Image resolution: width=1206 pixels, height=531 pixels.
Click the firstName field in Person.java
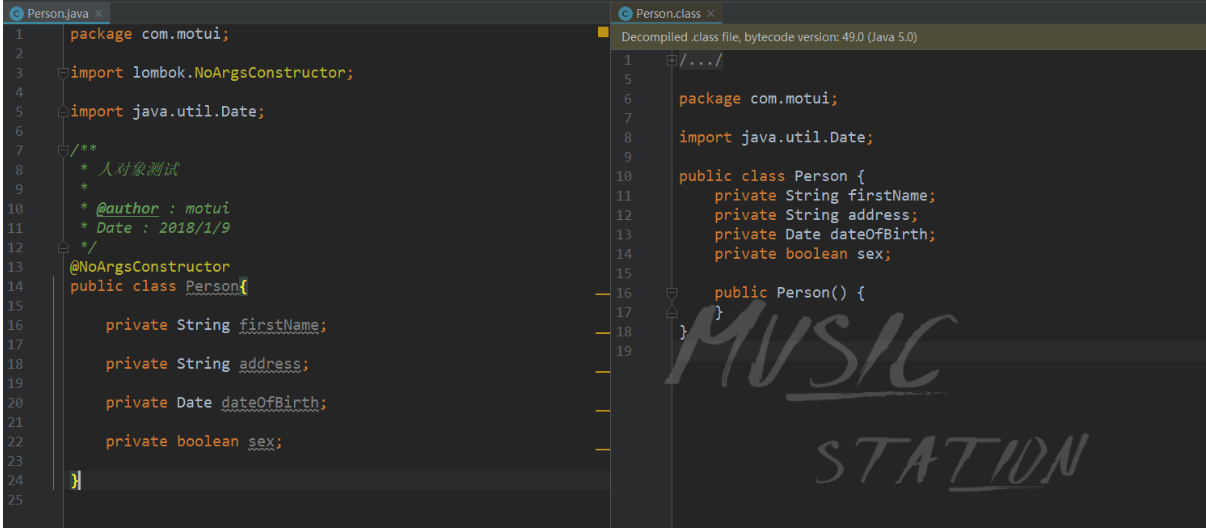click(279, 325)
